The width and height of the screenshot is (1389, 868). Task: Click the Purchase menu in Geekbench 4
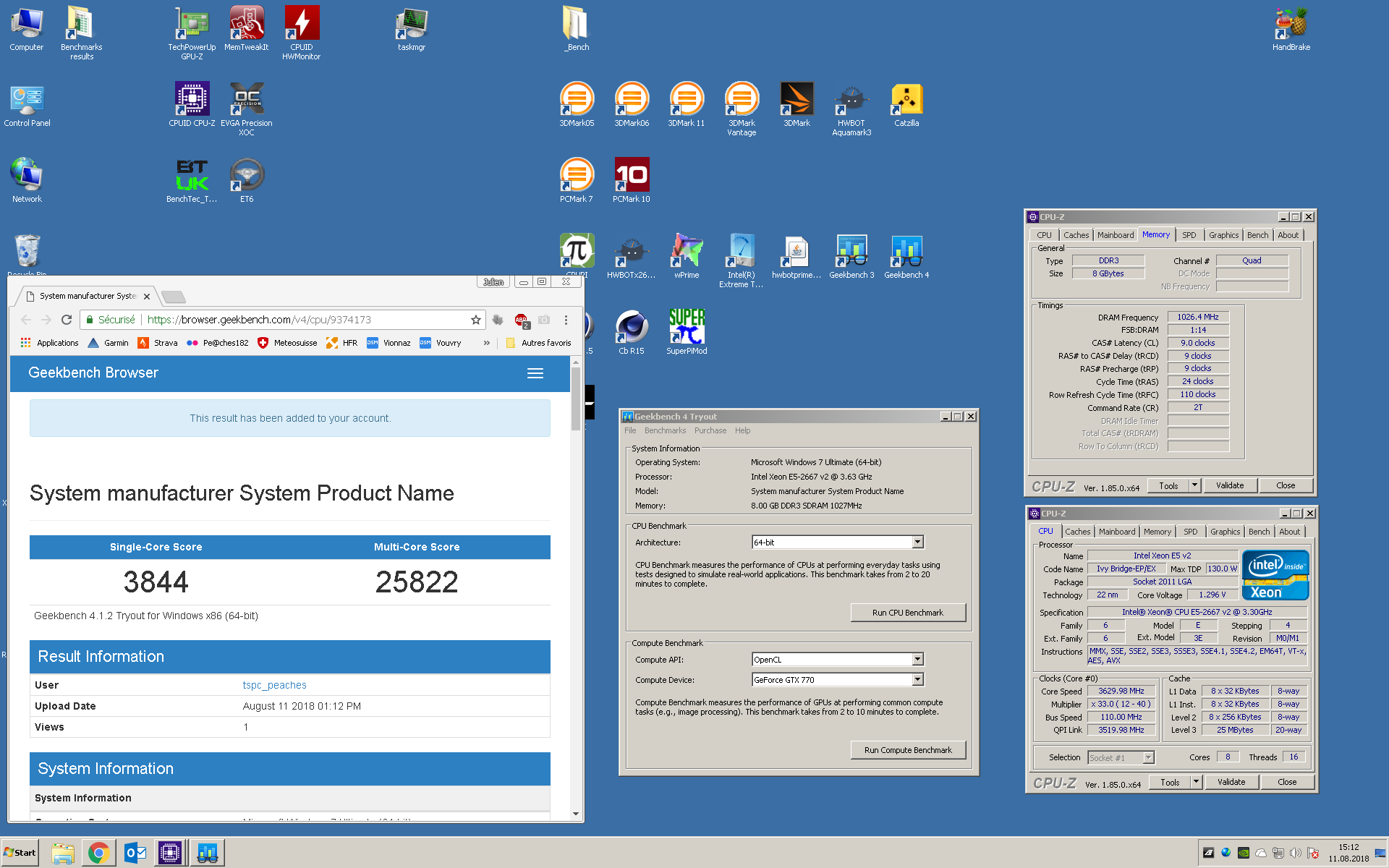[x=710, y=430]
